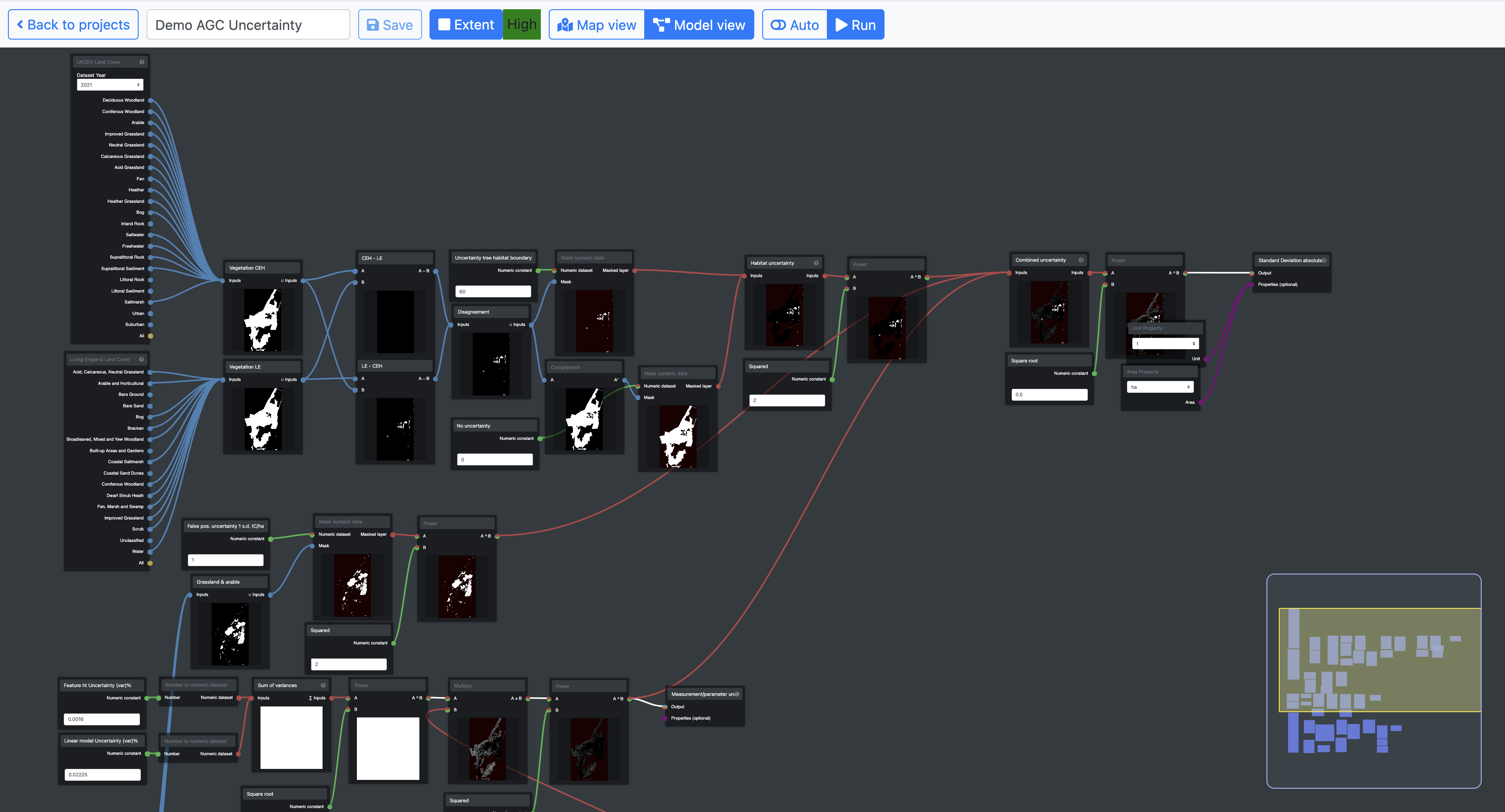Screen dimensions: 1505x812
Task: Open the Area Property dropdown showing ha
Action: [x=1160, y=387]
